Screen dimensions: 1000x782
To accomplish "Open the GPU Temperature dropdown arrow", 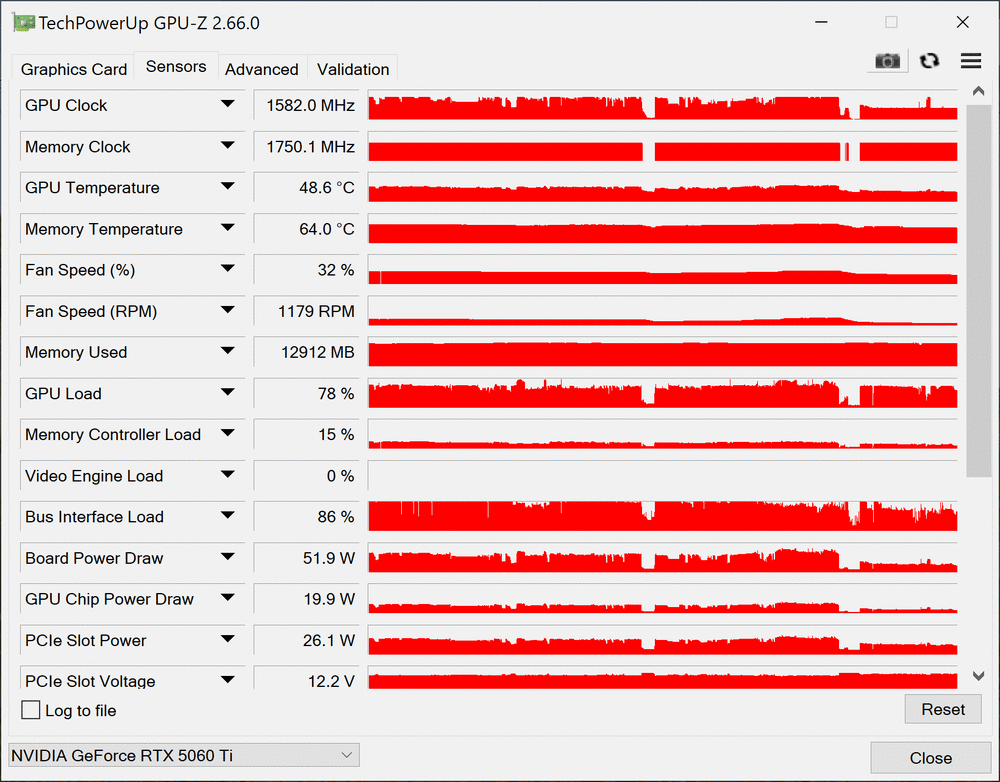I will tap(228, 187).
